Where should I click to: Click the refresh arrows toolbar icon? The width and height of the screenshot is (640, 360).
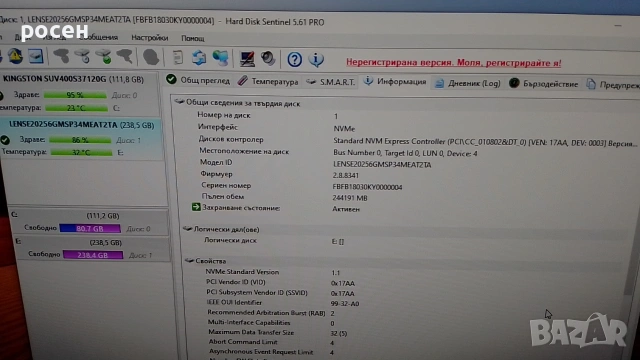[x=199, y=58]
